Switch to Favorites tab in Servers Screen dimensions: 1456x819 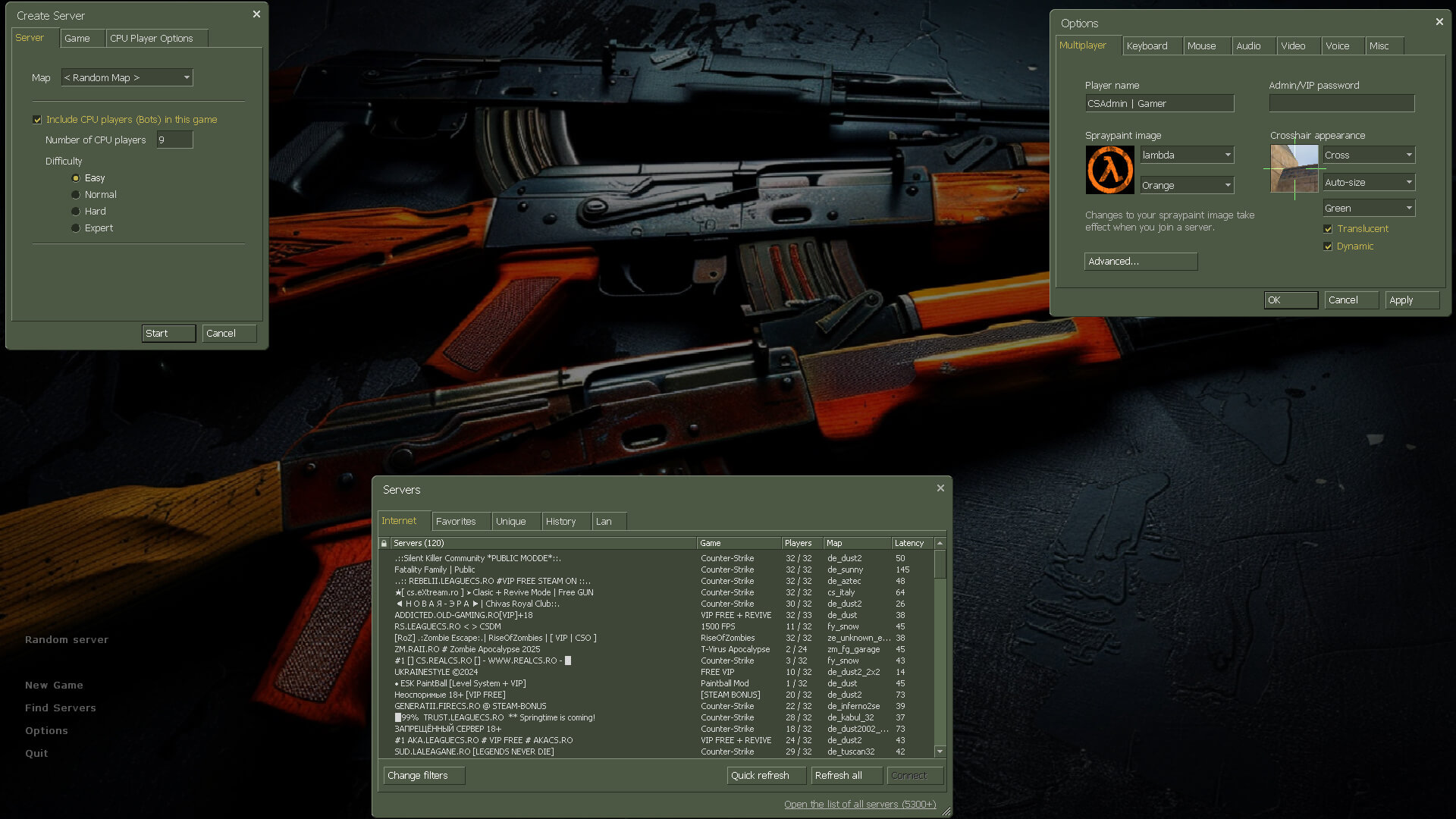[461, 521]
